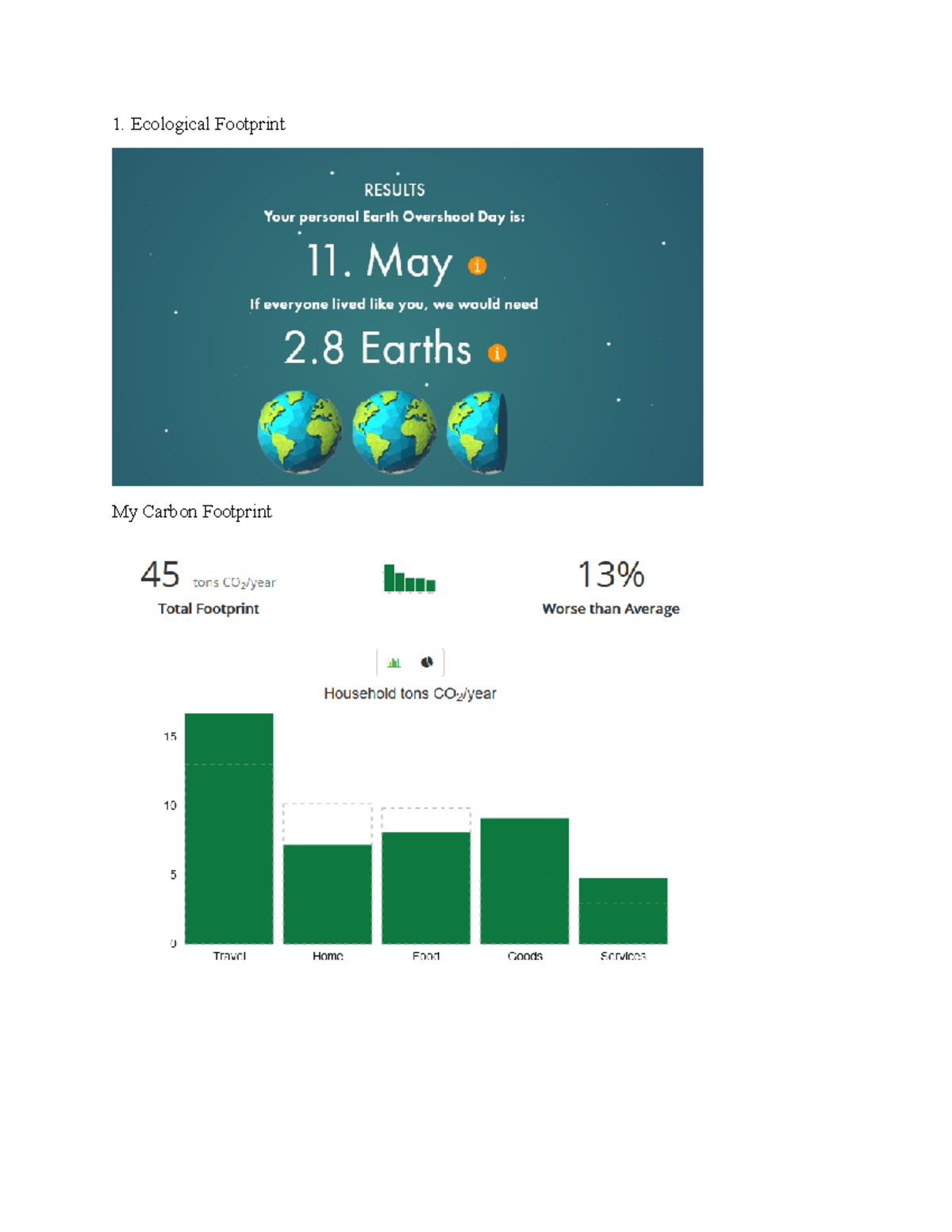Click the info icon next to 11. May

click(477, 263)
